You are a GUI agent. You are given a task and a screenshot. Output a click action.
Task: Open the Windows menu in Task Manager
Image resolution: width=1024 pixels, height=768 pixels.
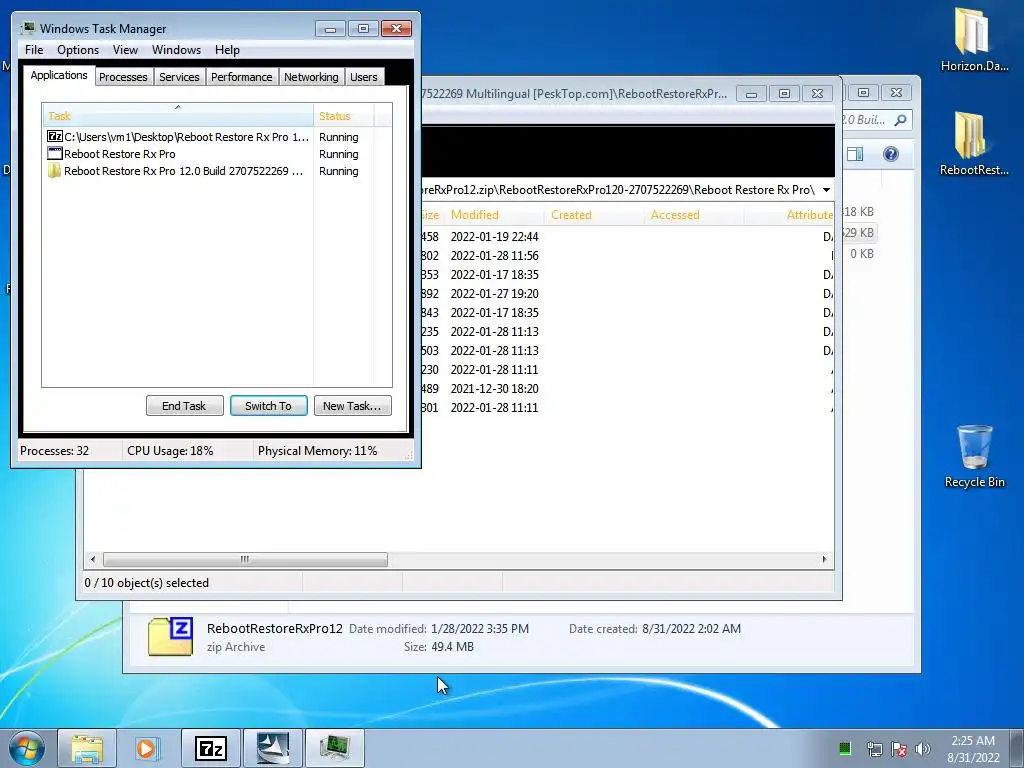176,50
